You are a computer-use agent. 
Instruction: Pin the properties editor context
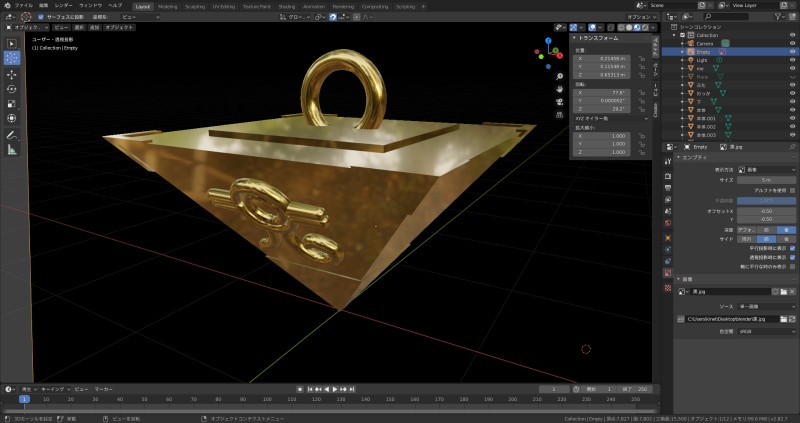click(x=793, y=146)
